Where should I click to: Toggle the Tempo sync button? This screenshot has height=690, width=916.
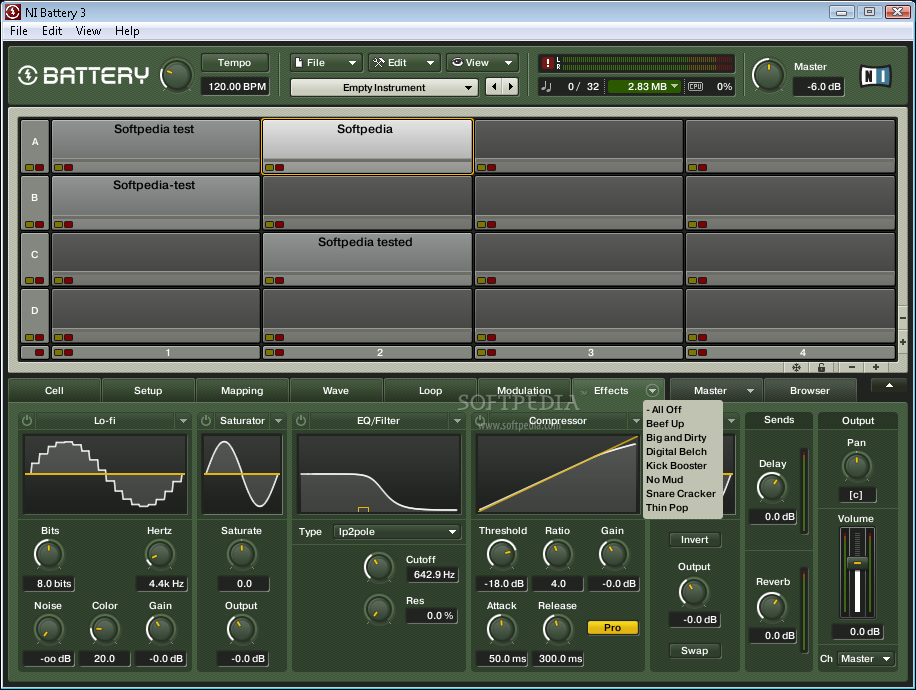click(x=234, y=63)
